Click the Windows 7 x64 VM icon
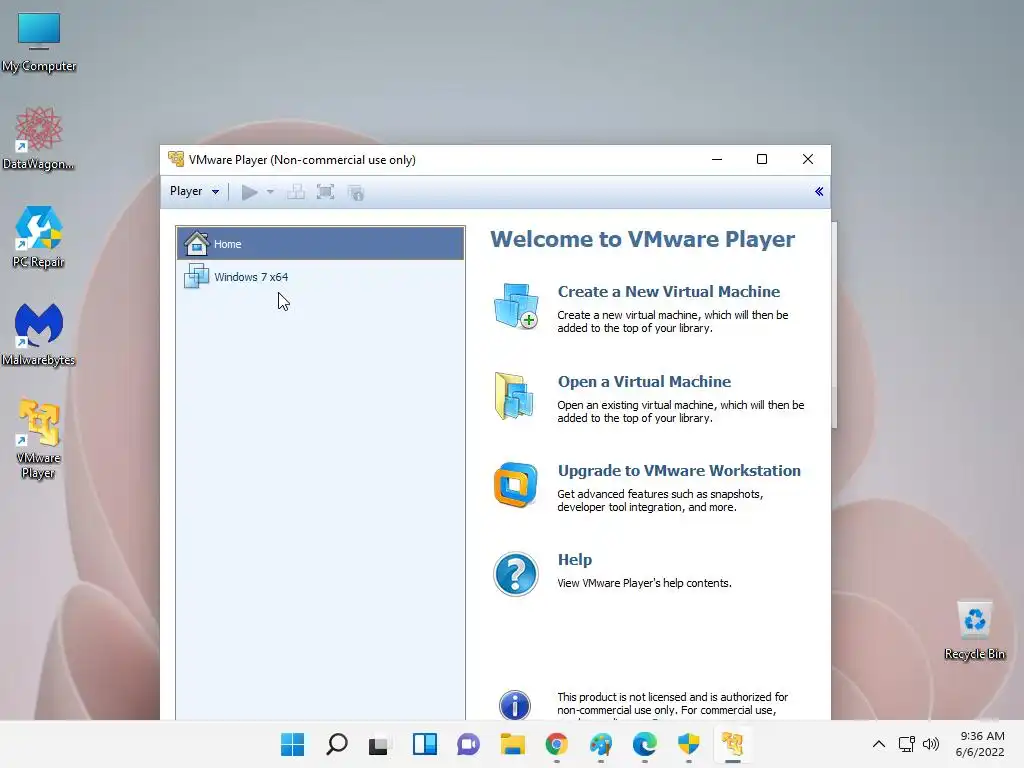 [x=196, y=276]
